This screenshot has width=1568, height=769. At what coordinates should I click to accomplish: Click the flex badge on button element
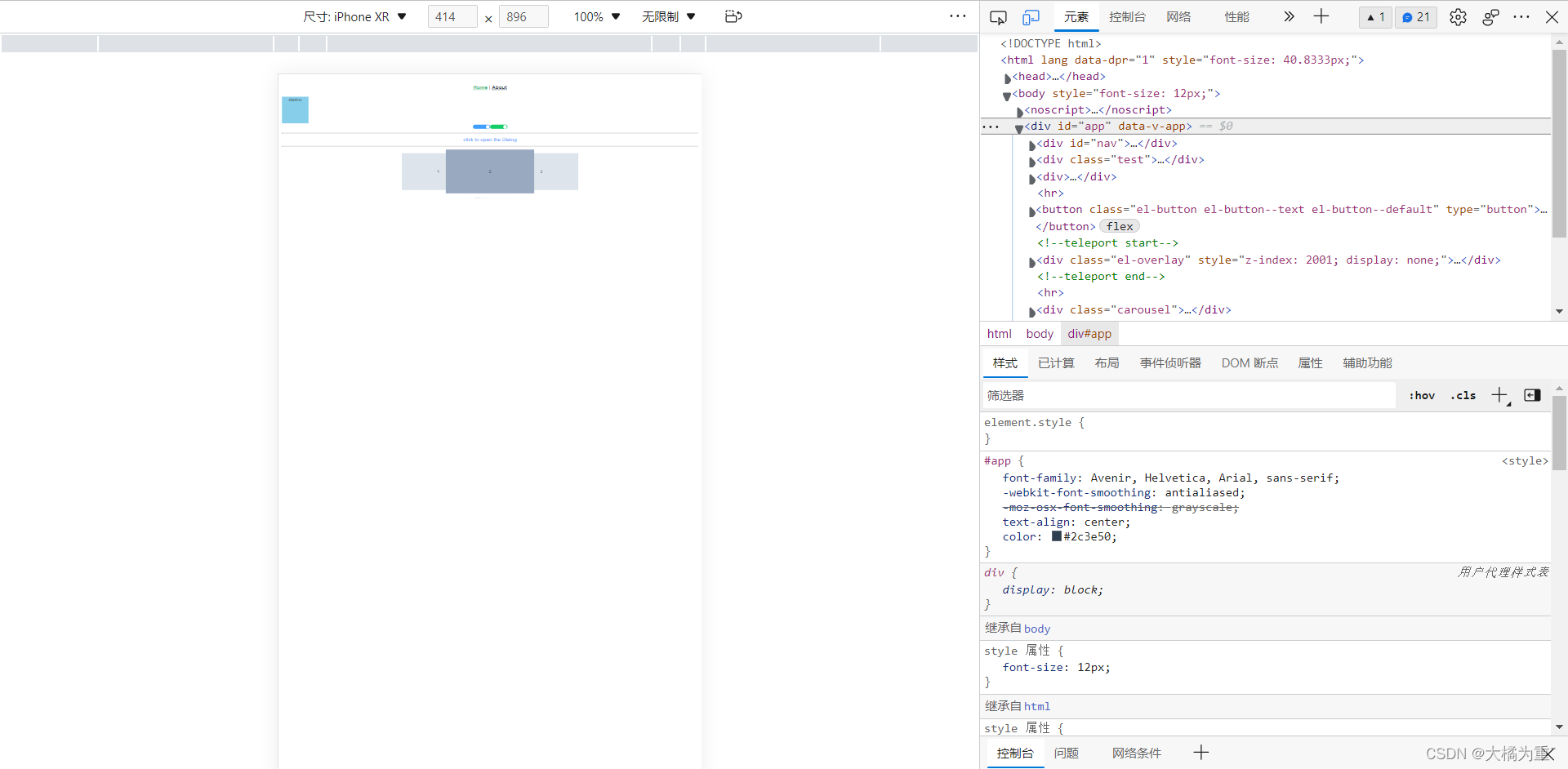1120,227
